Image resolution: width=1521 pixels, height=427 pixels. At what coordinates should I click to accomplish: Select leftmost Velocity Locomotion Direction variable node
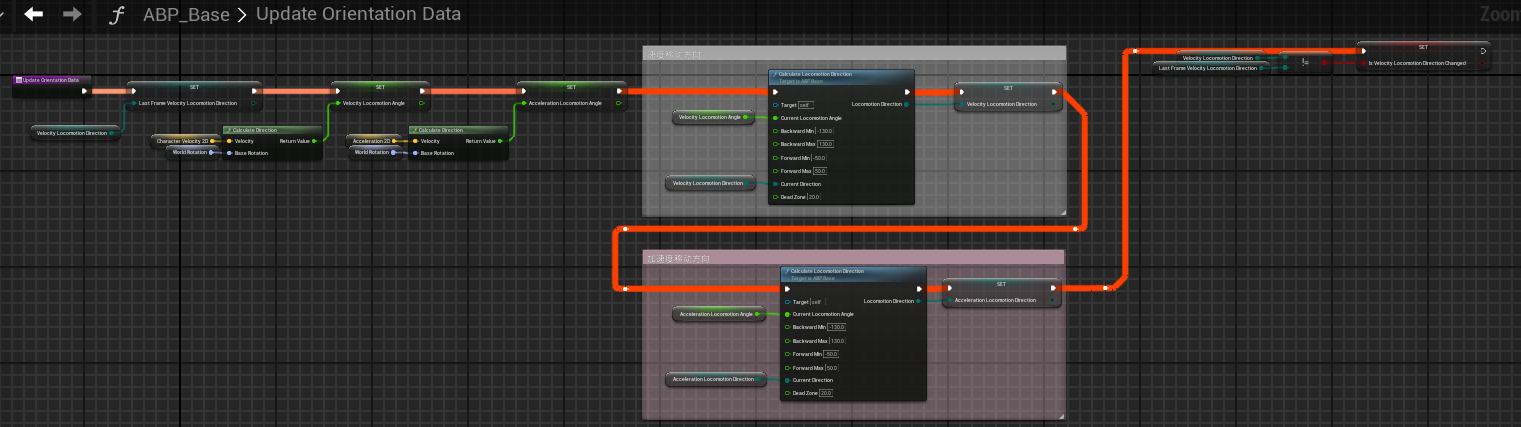(76, 132)
